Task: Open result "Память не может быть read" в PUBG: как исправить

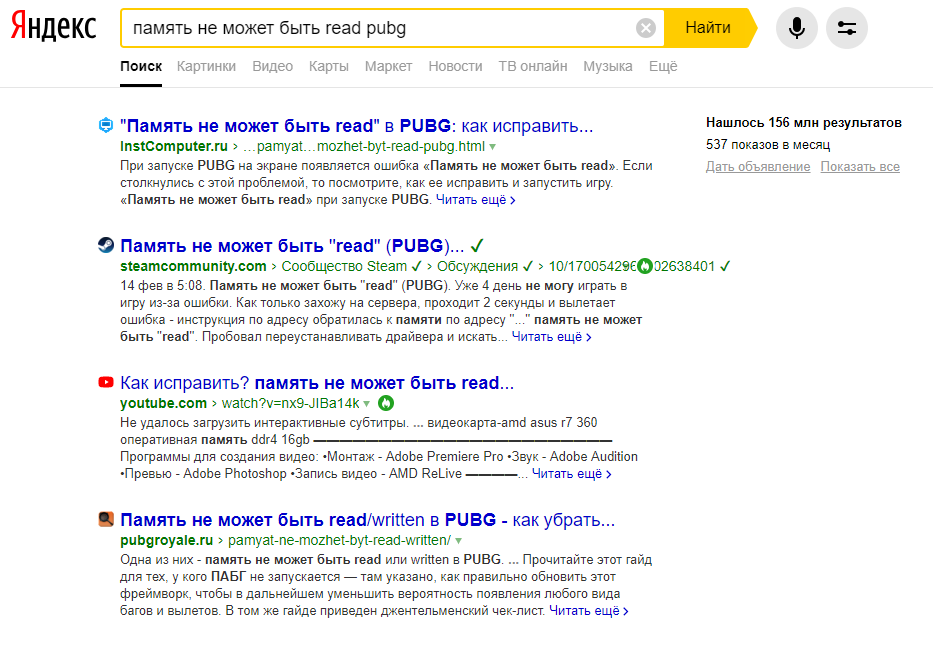Action: point(356,126)
